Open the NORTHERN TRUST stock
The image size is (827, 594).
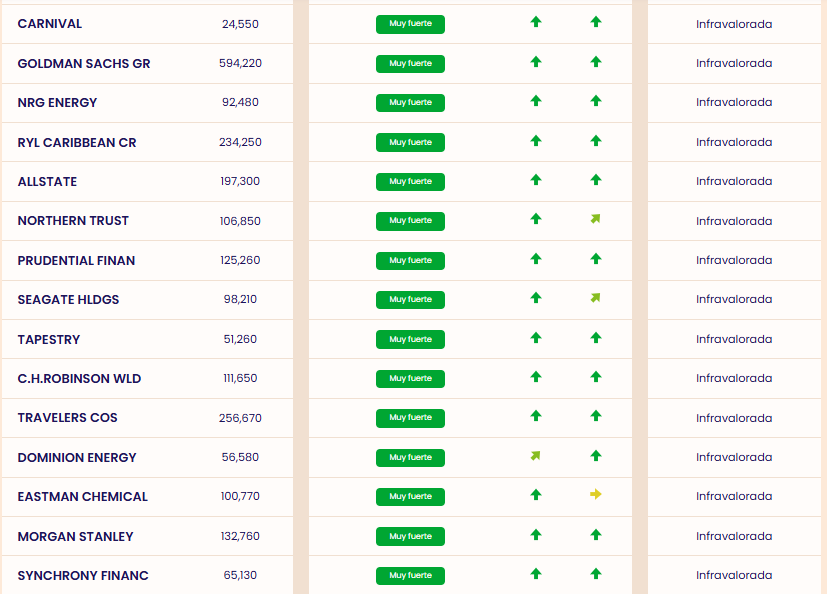(73, 221)
